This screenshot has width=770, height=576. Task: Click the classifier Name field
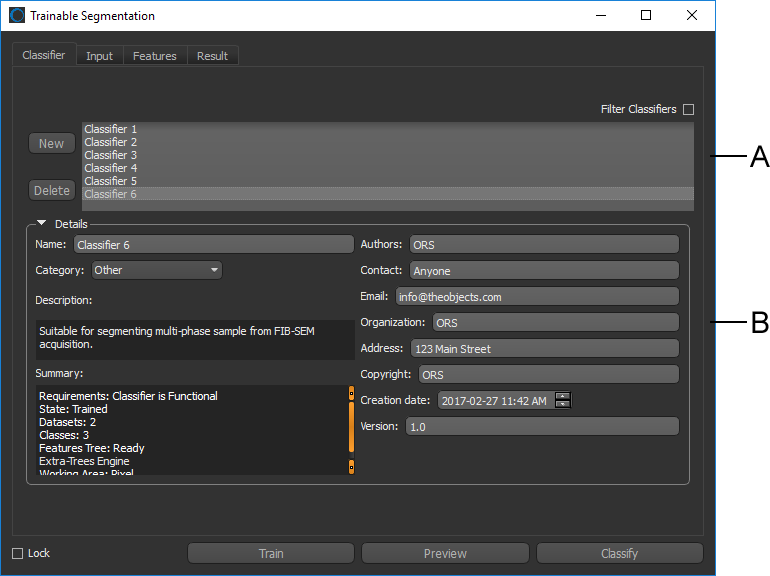click(x=213, y=244)
